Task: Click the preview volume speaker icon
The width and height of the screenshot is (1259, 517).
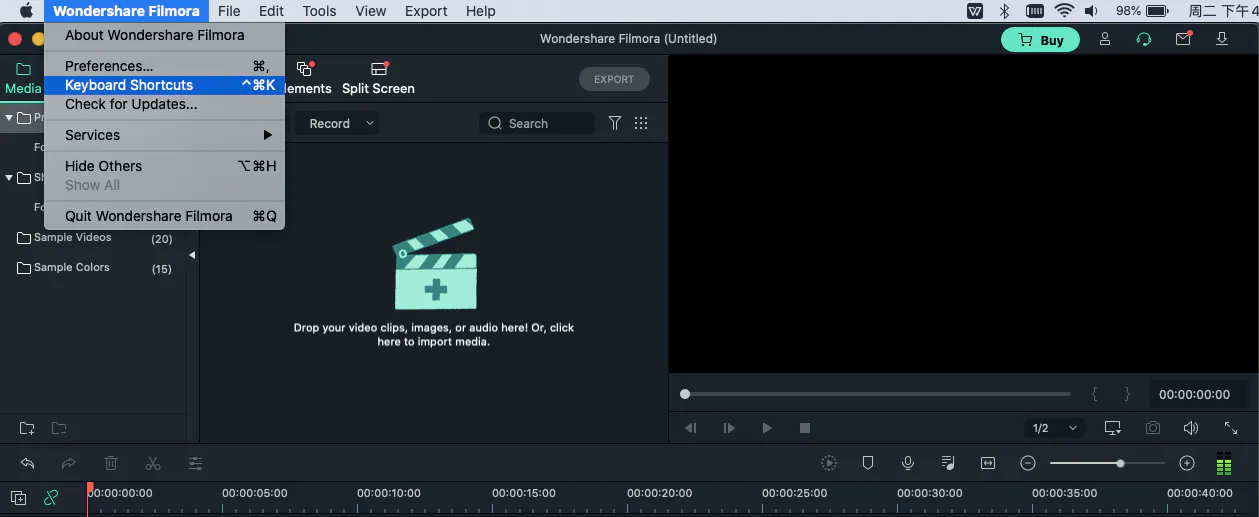Action: [1190, 428]
